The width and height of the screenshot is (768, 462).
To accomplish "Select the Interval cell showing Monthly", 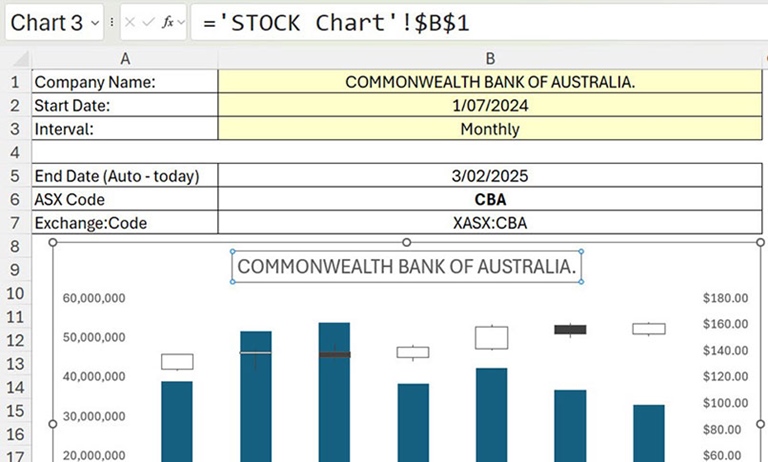I will pos(490,129).
